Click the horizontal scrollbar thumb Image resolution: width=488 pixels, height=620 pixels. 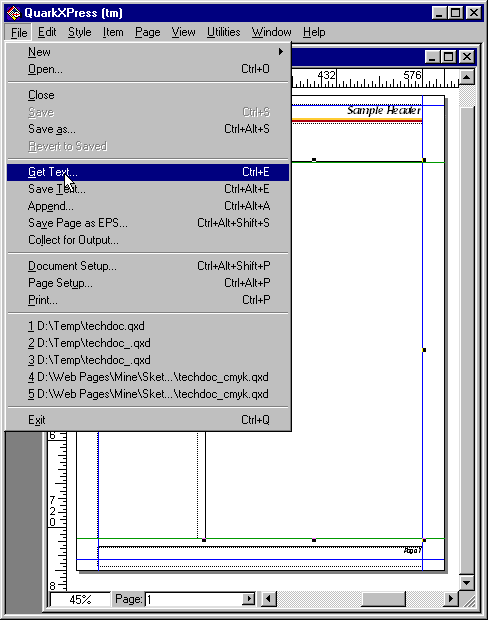coord(384,599)
